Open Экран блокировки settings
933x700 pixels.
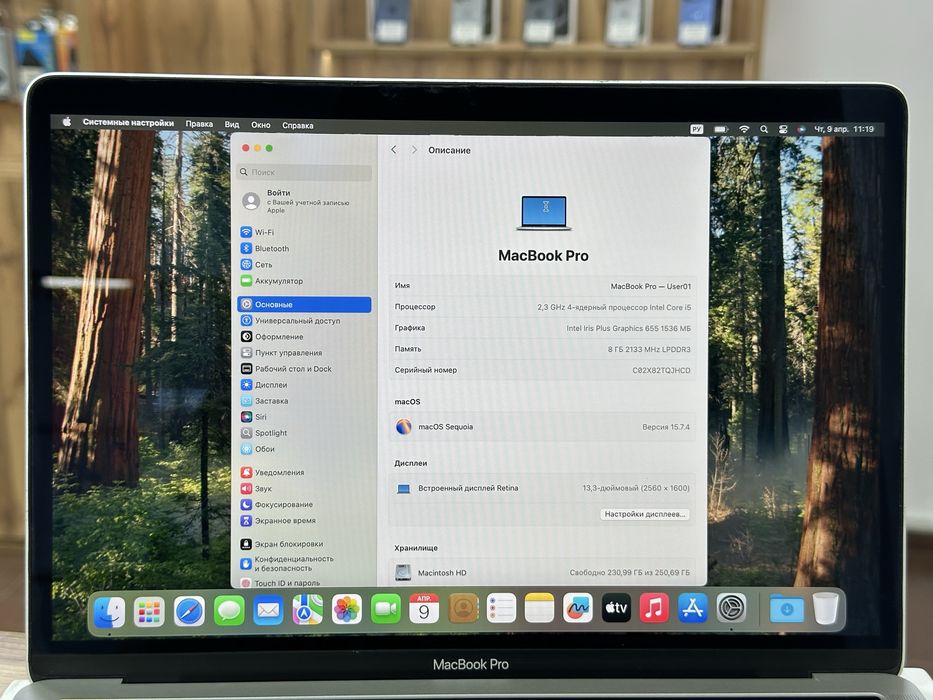pyautogui.click(x=304, y=543)
